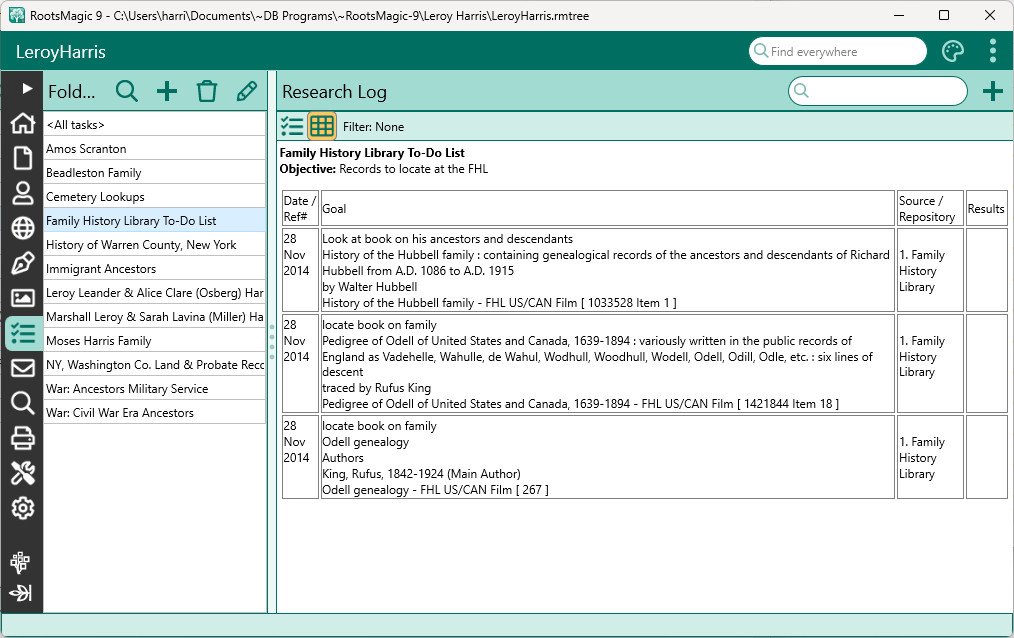Edit folder using the pencil icon
The height and width of the screenshot is (638, 1014).
click(246, 92)
